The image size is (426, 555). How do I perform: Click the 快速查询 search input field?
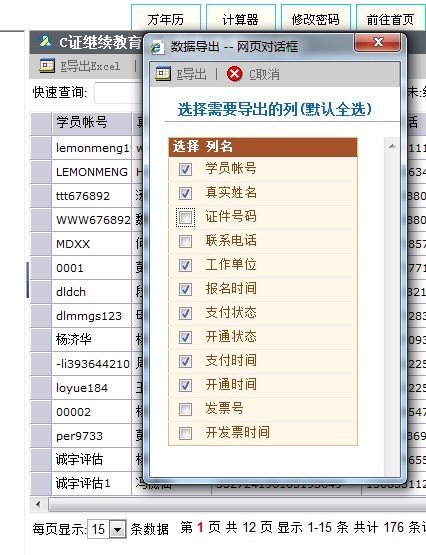point(119,93)
